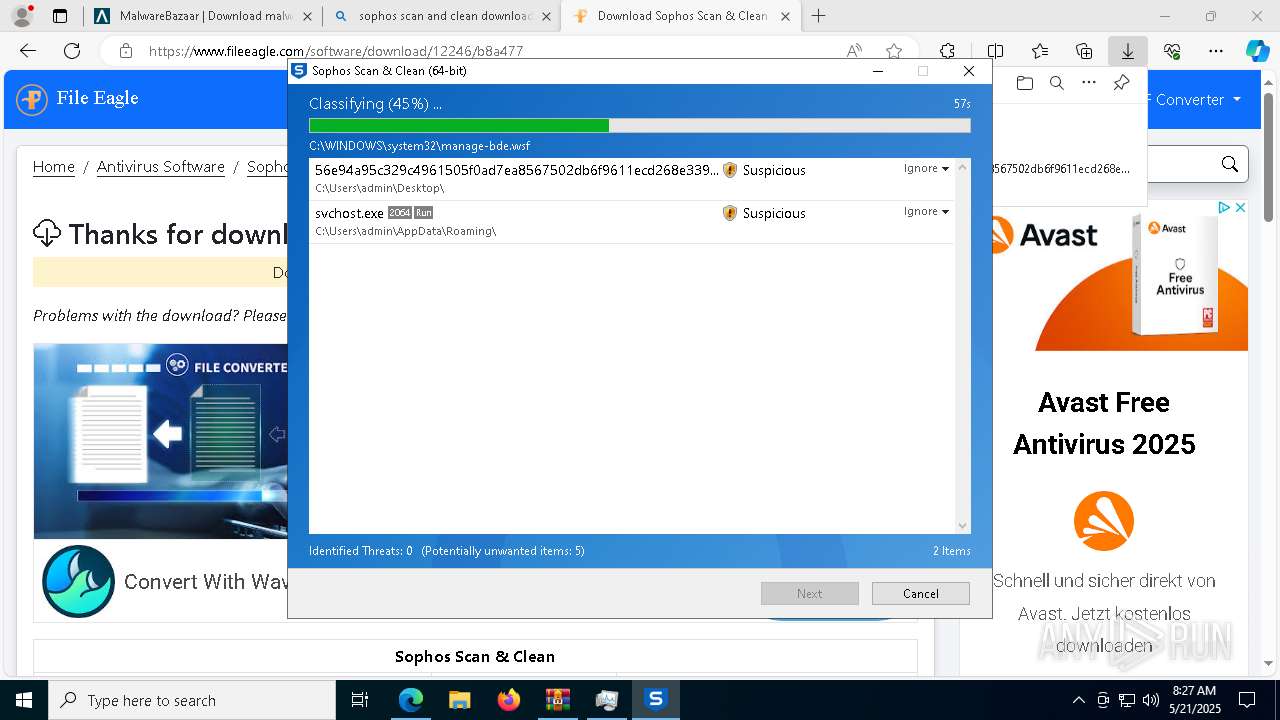Click Sophos Scan & Clean taskbar icon
The image size is (1280, 720).
(x=656, y=700)
